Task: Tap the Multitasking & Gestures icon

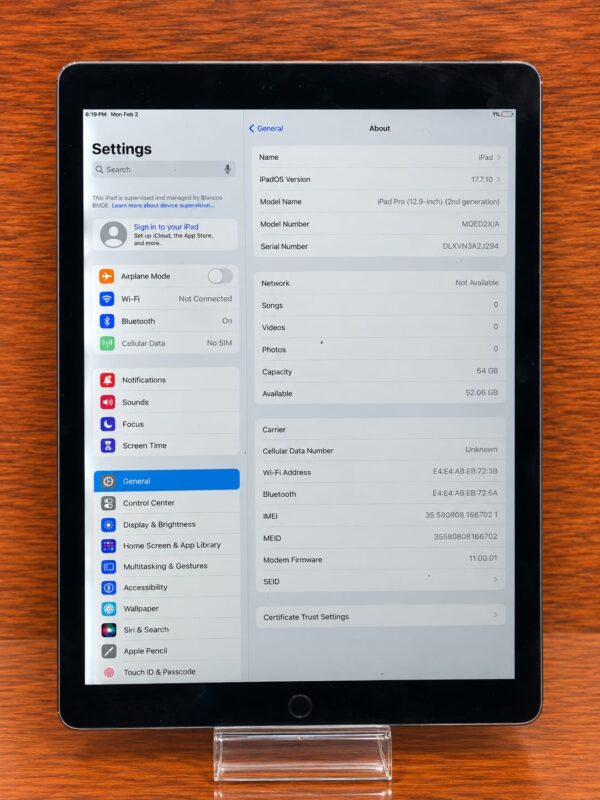Action: tap(109, 567)
